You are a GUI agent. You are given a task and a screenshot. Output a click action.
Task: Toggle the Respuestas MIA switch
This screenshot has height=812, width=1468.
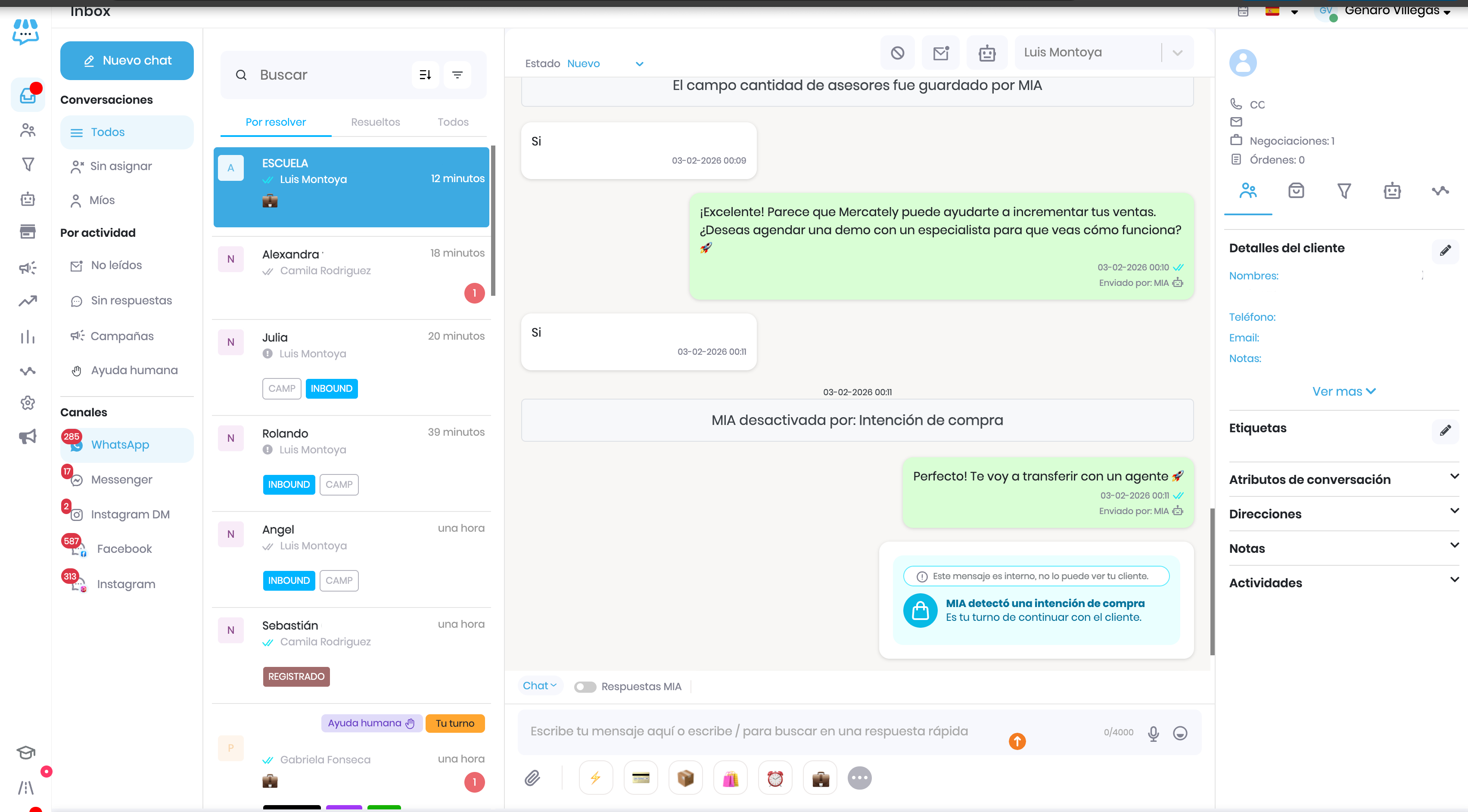click(x=585, y=687)
